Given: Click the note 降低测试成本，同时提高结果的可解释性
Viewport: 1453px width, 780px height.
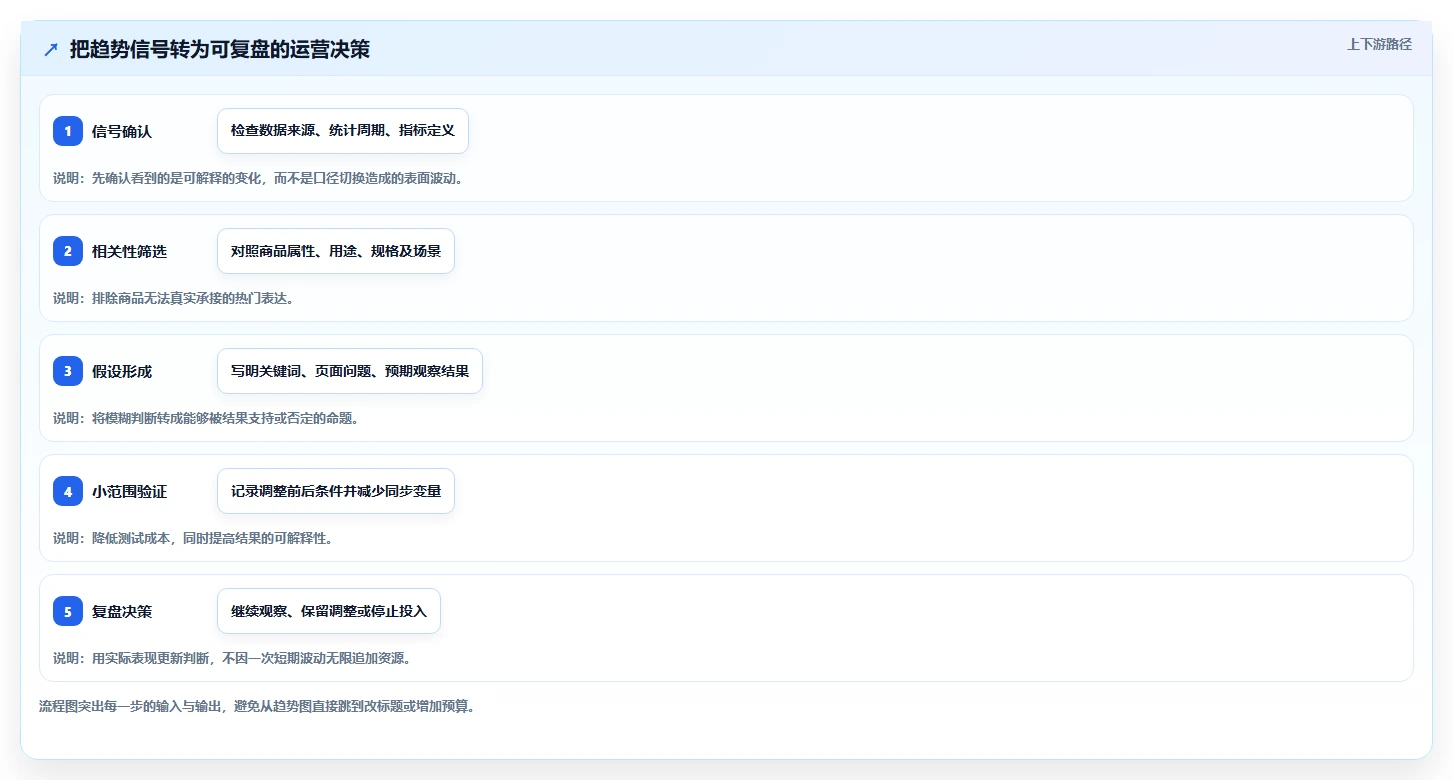Looking at the screenshot, I should [x=193, y=538].
